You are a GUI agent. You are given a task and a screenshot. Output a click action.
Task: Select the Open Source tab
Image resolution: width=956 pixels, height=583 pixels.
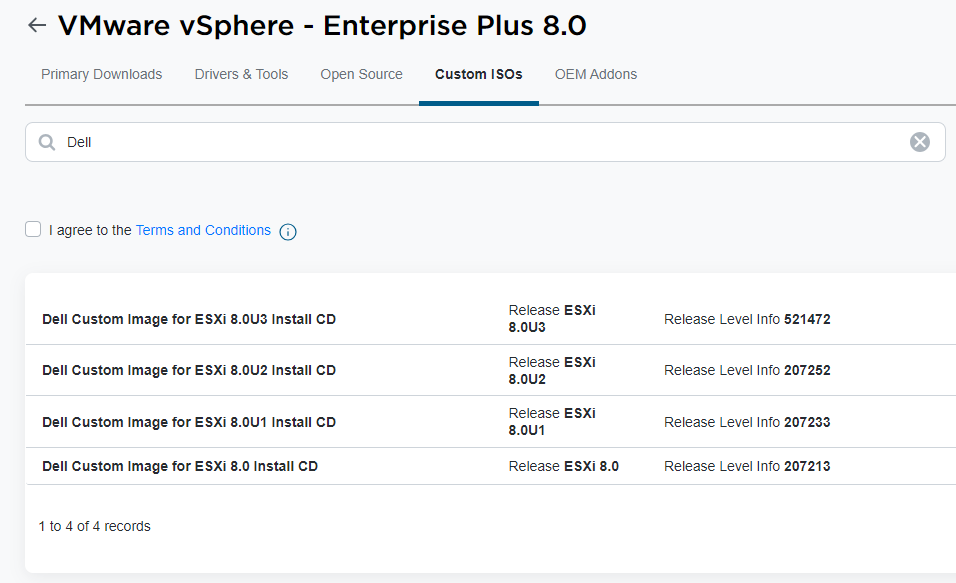(x=361, y=74)
